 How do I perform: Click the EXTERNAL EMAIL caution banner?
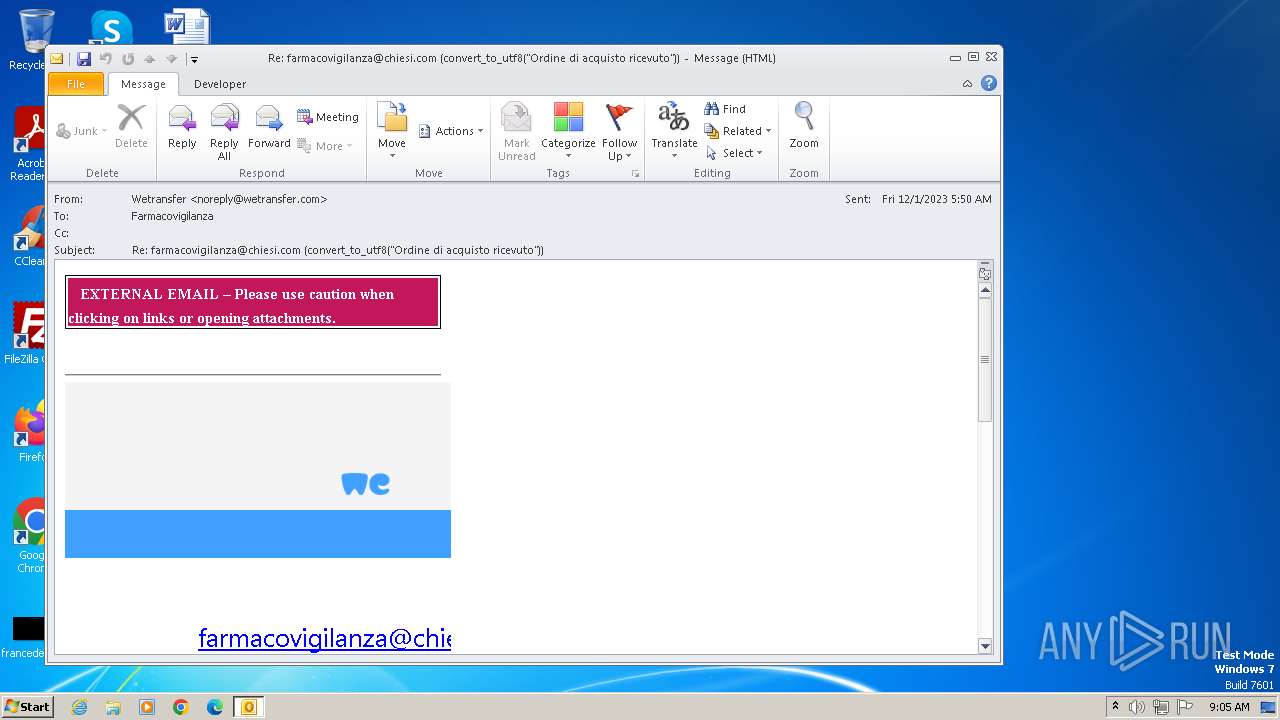tap(253, 302)
